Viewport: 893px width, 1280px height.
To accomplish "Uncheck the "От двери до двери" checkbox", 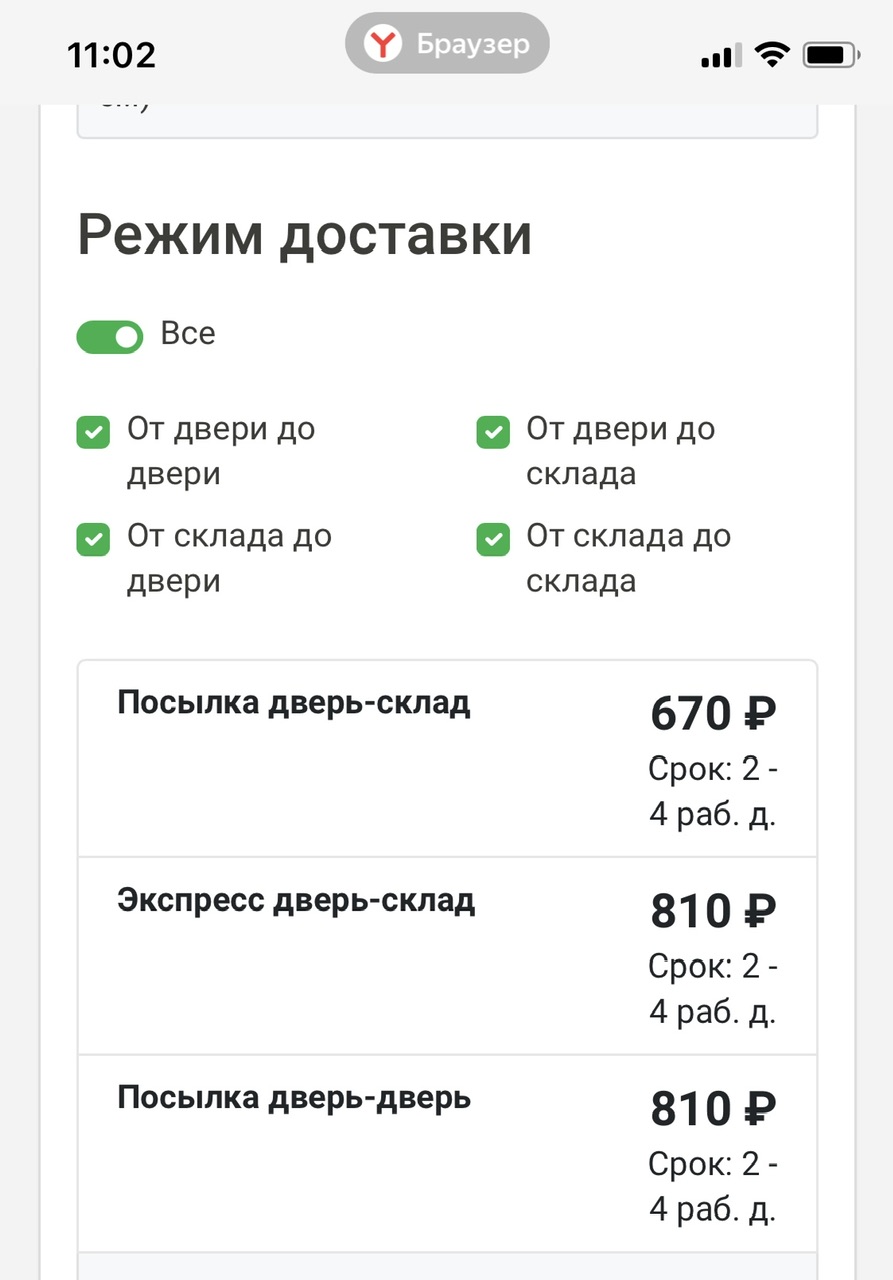I will [x=93, y=433].
